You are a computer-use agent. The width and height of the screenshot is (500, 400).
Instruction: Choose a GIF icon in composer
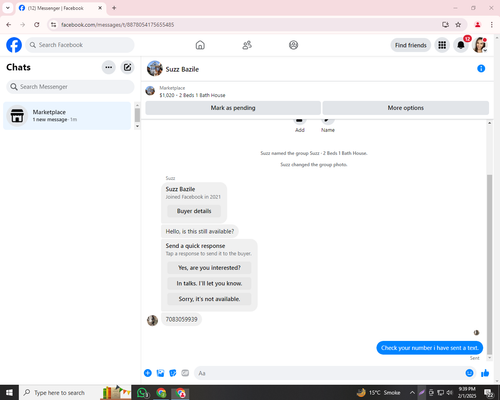[x=185, y=373]
